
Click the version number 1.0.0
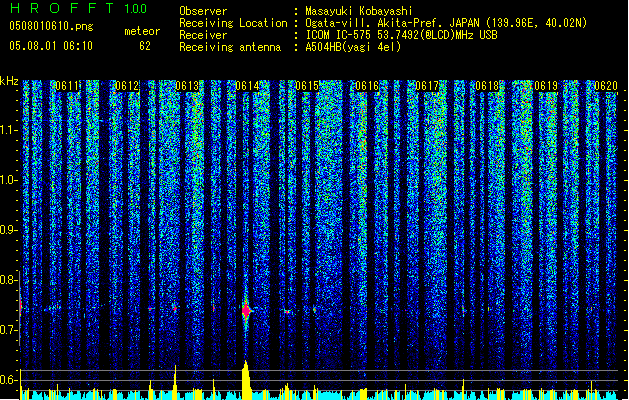point(135,8)
